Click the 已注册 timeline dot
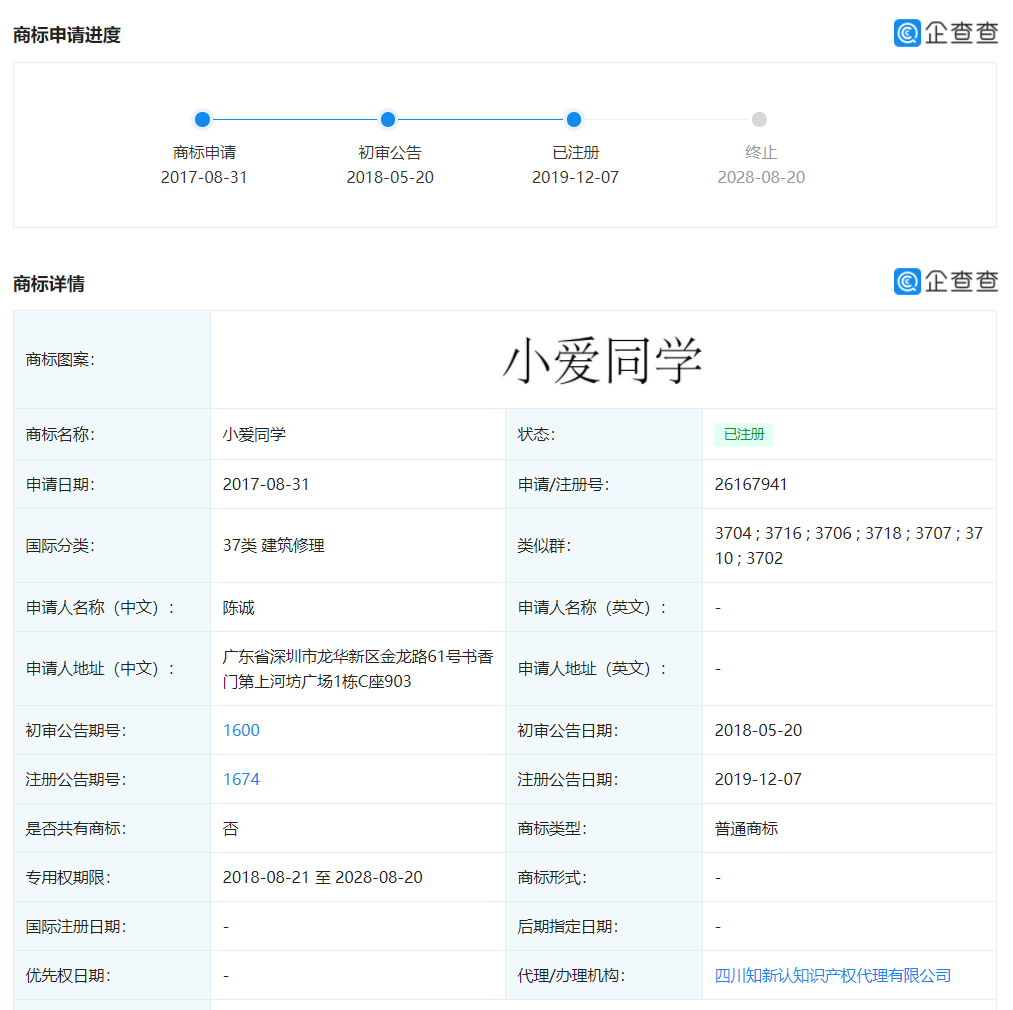This screenshot has width=1013, height=1010. tap(574, 120)
